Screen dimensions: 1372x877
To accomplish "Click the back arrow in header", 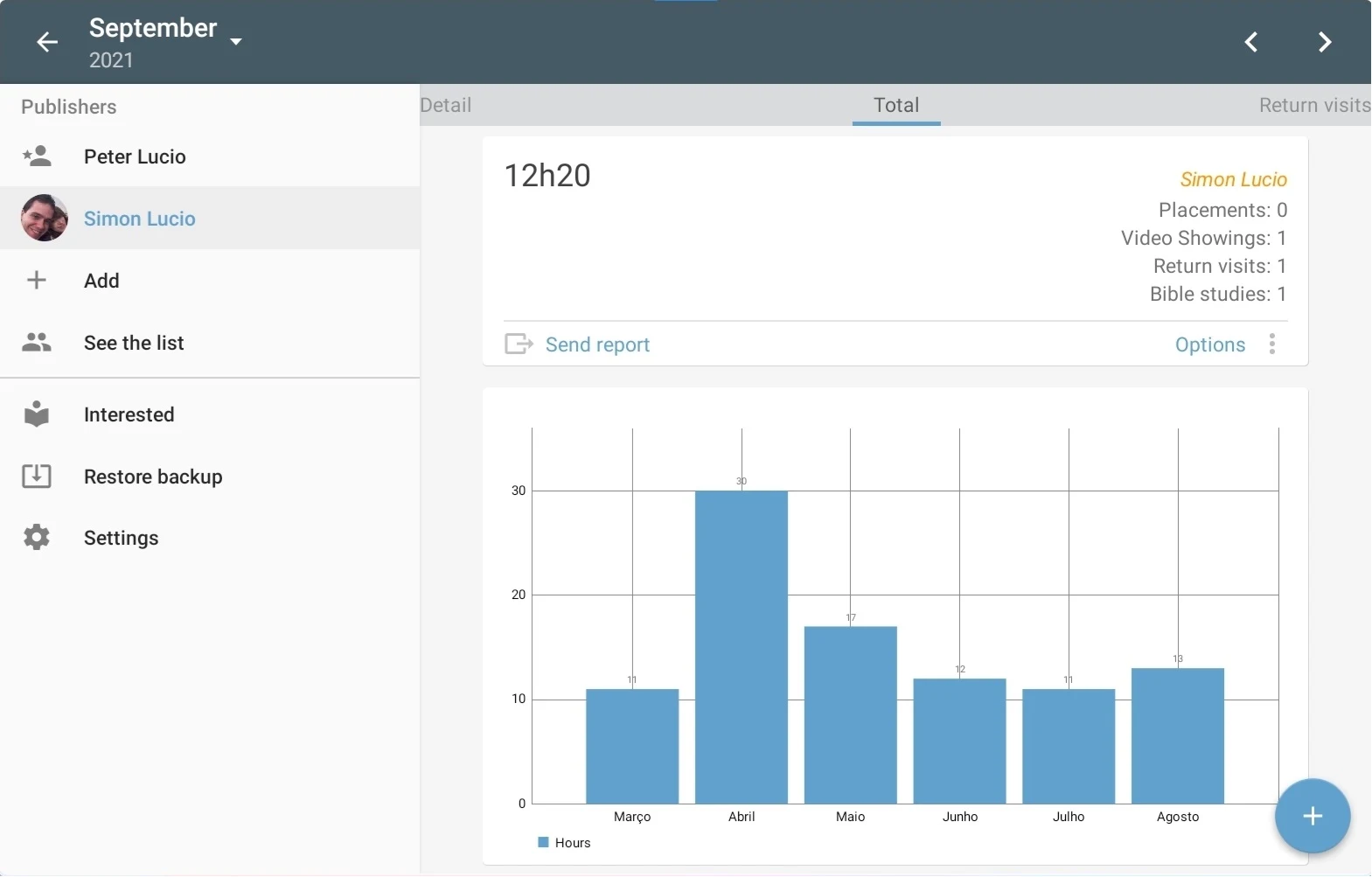I will click(47, 41).
